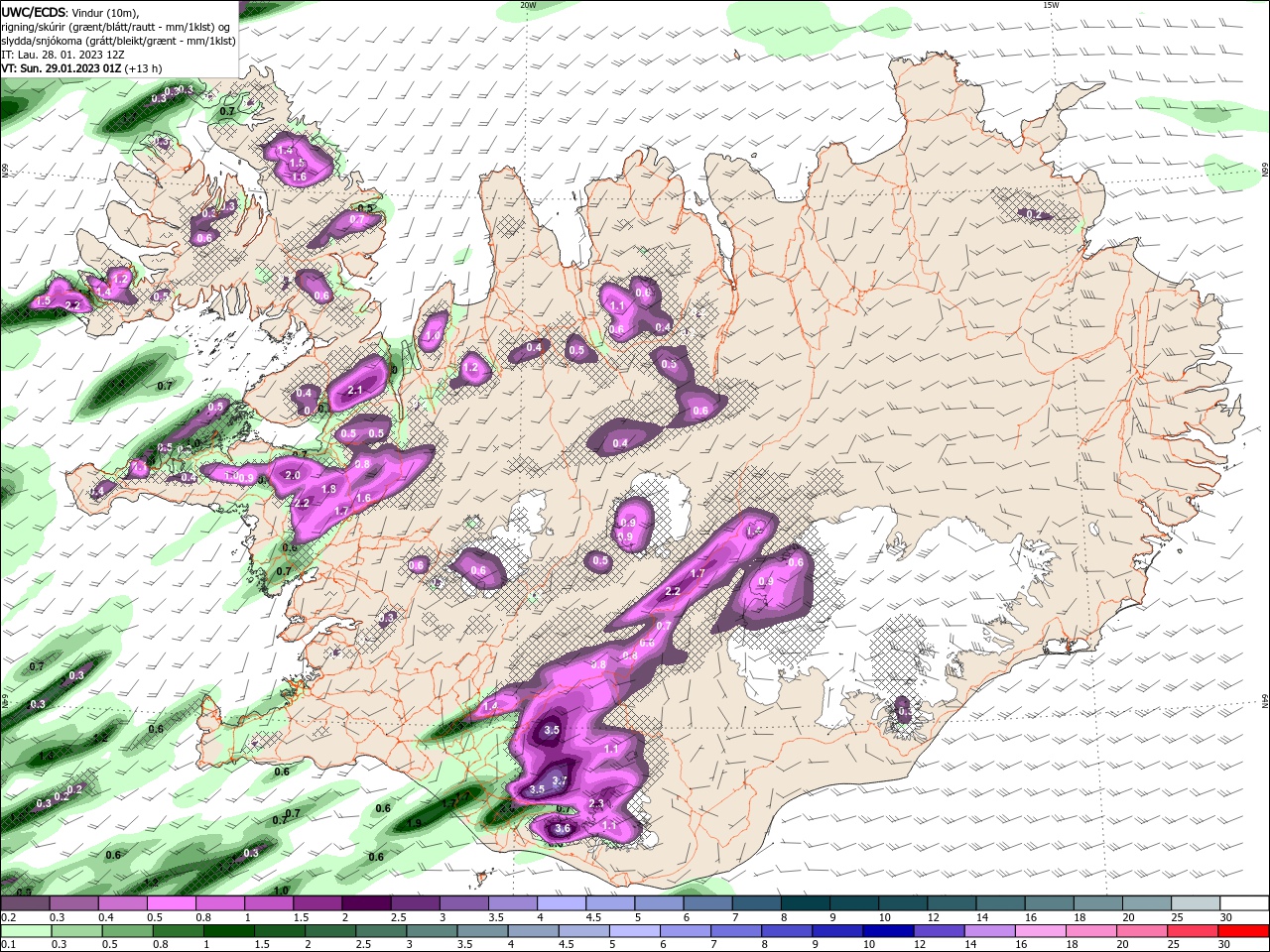Click the '15W' longitude label on the top edge

point(1051,5)
